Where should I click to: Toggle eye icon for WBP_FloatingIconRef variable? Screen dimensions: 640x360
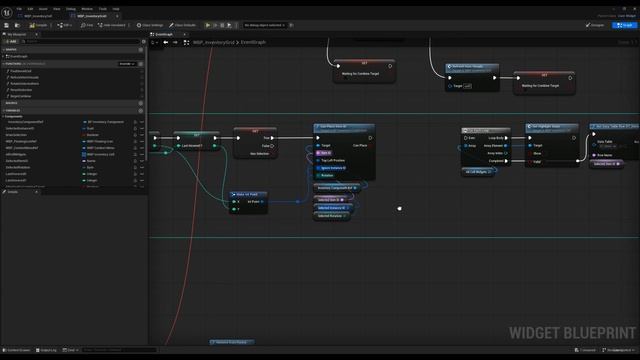(x=142, y=142)
